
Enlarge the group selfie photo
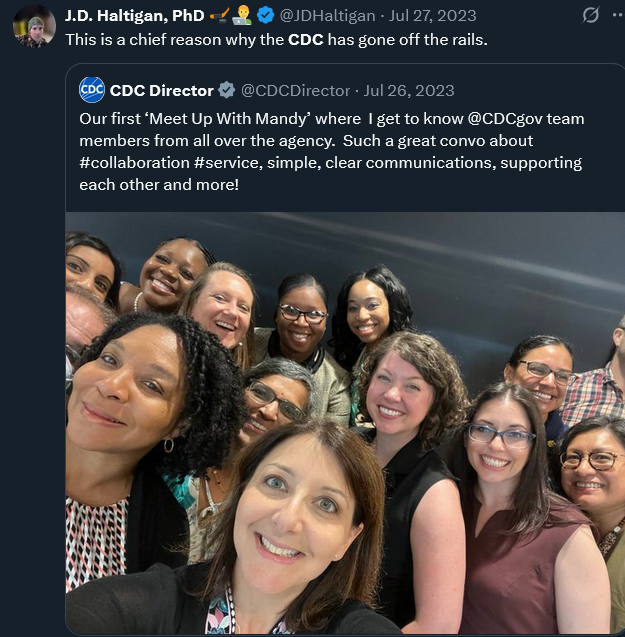(x=345, y=422)
